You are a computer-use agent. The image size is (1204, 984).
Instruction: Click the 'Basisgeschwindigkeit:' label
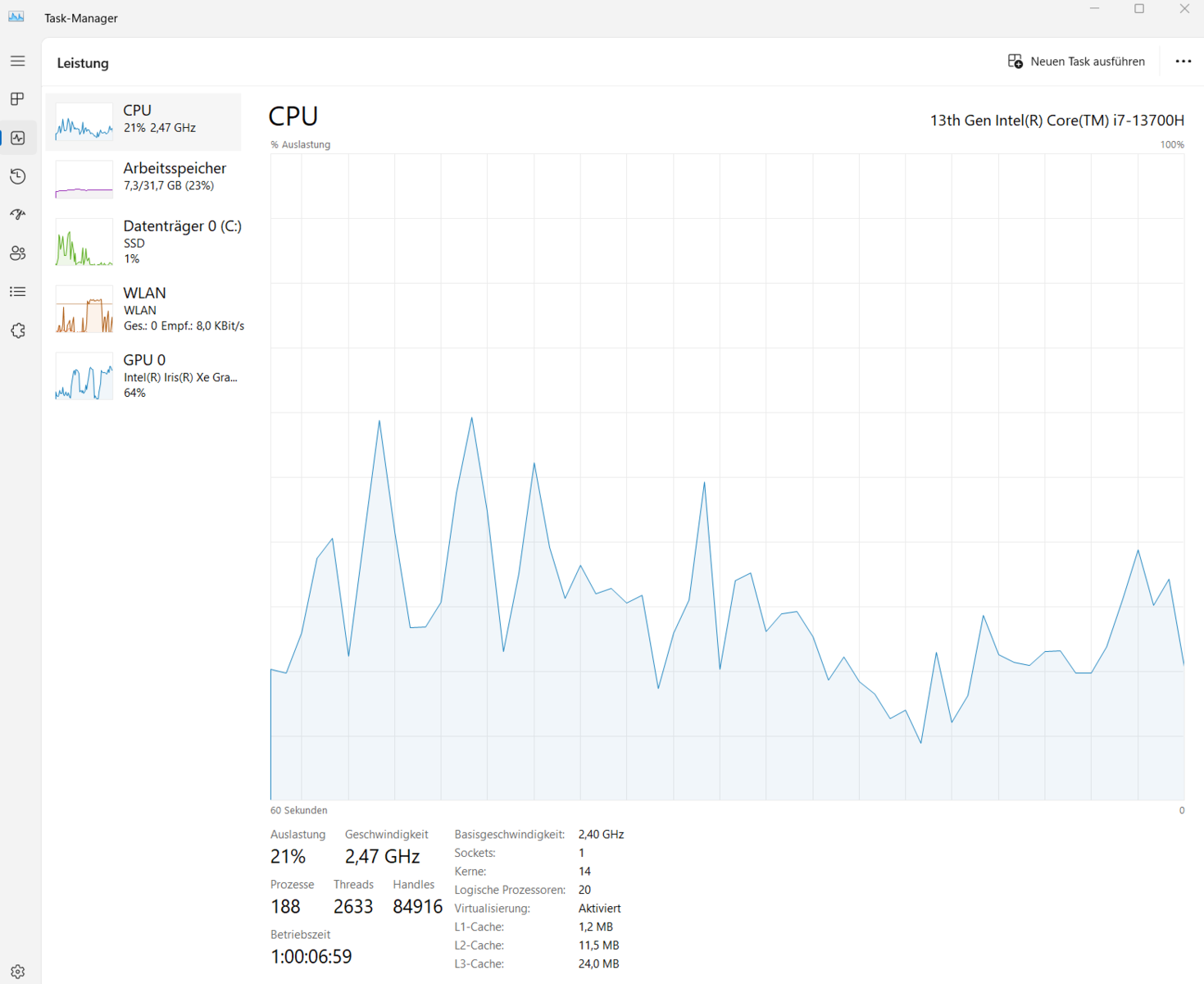510,835
